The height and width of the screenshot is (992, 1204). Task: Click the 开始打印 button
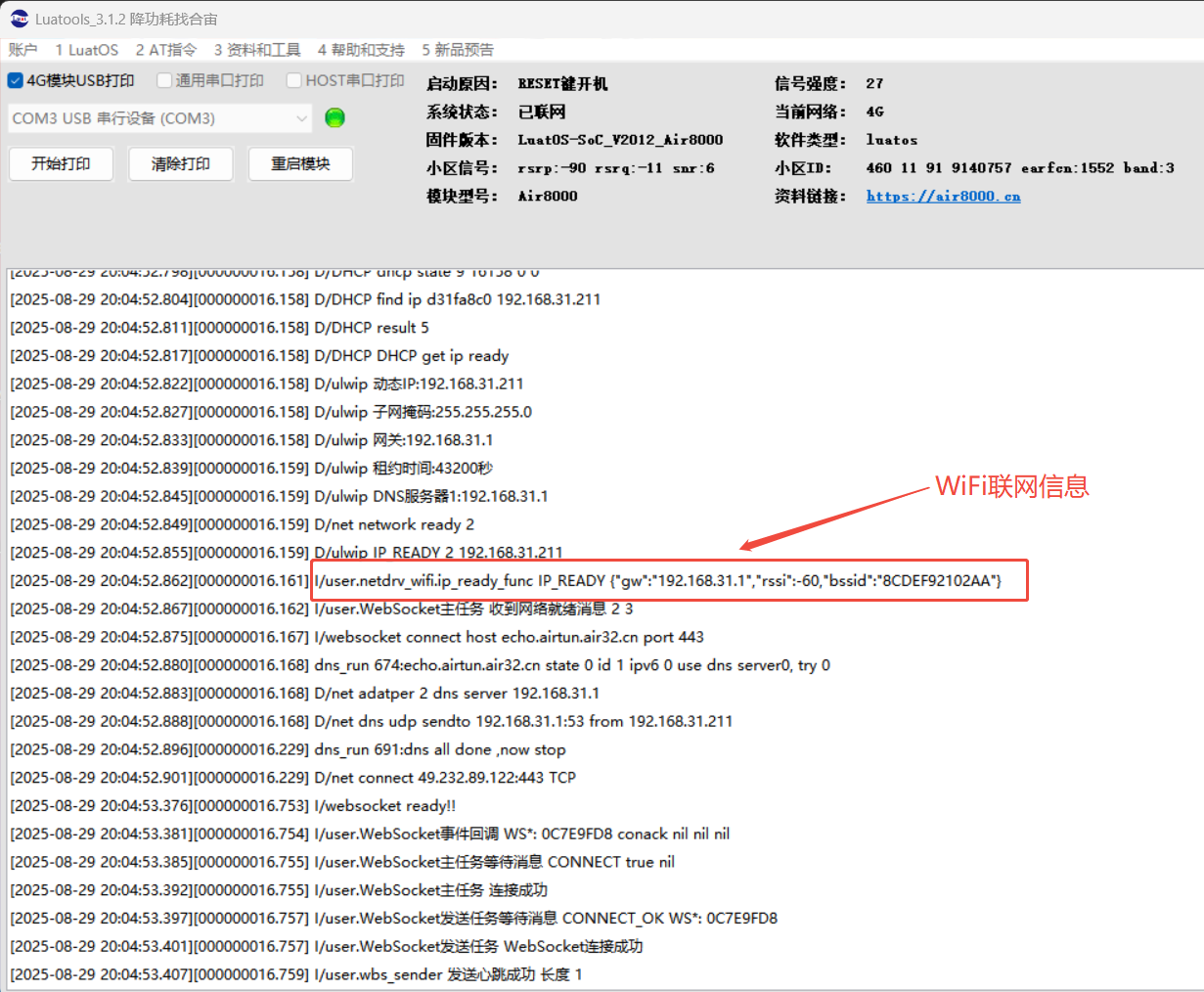pos(61,164)
